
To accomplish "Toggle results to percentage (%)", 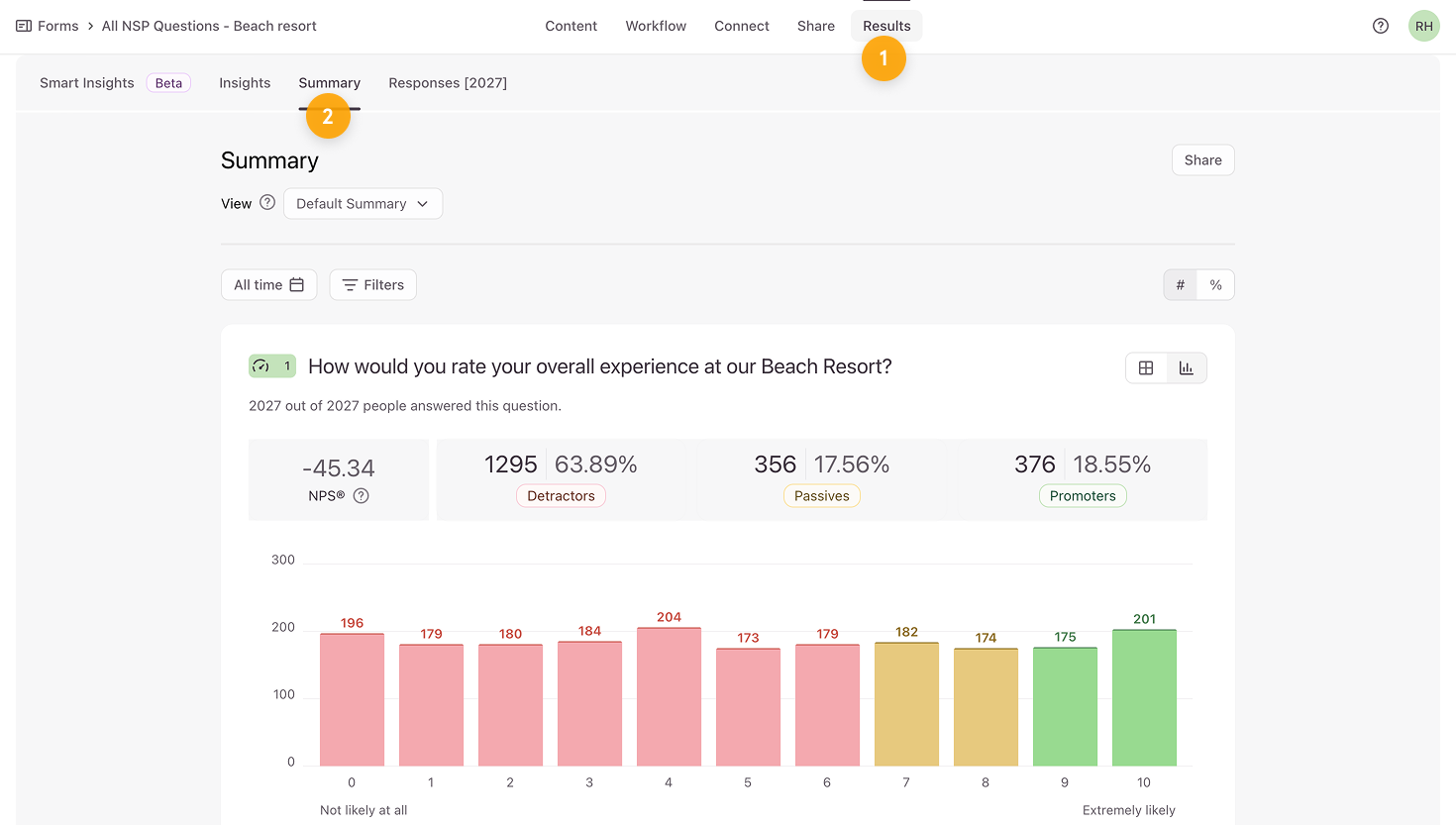I will tap(1215, 285).
